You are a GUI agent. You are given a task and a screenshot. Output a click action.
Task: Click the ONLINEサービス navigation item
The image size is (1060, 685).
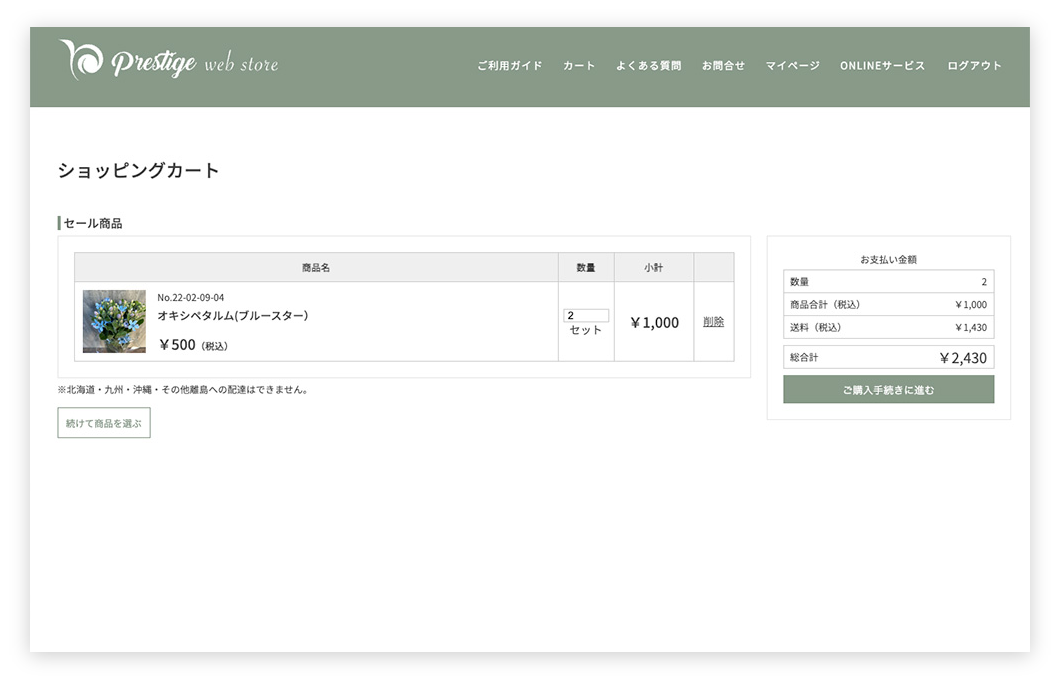point(882,66)
